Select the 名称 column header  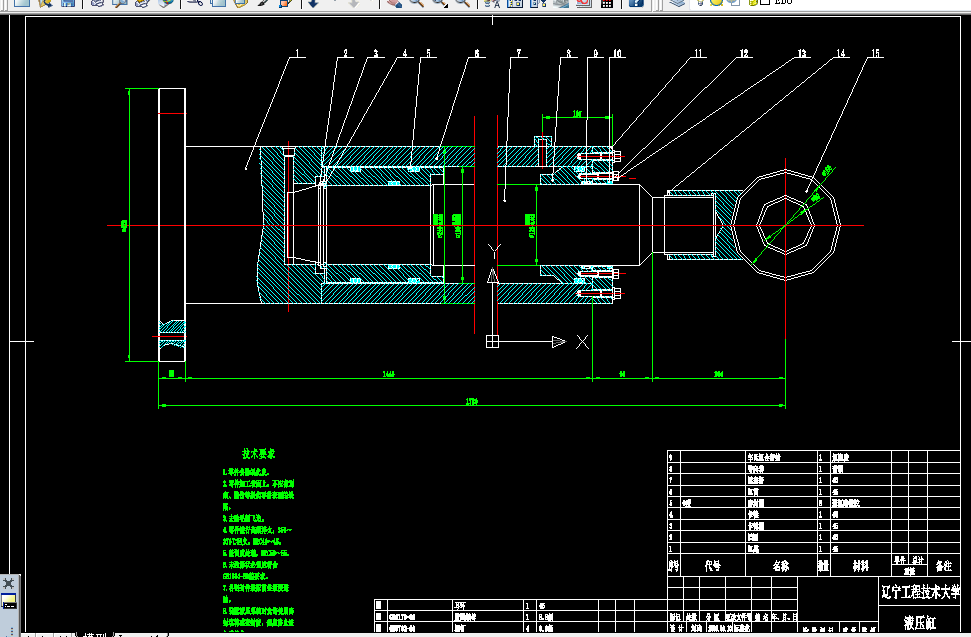coord(781,566)
